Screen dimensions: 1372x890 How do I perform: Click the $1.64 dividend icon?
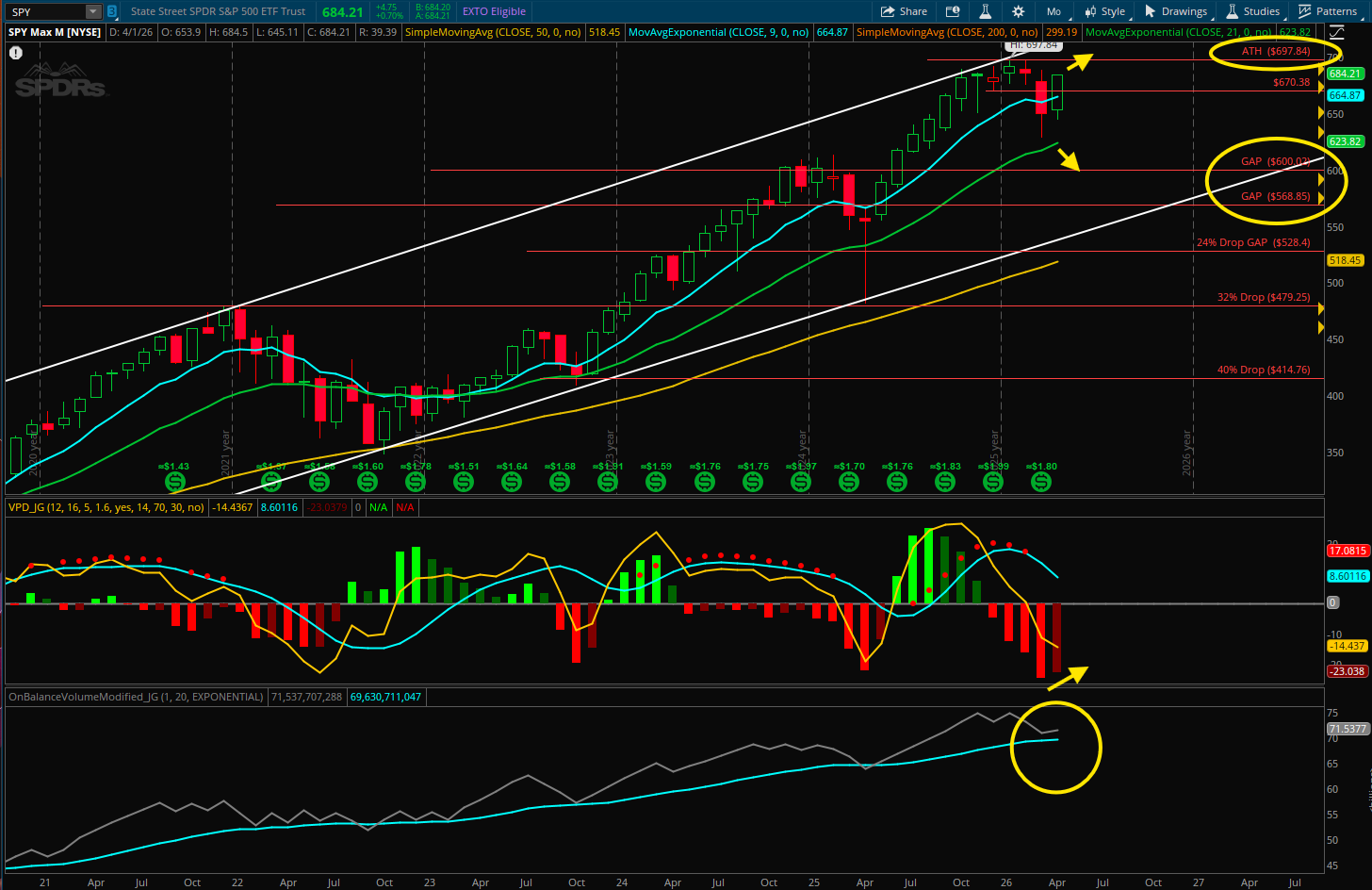[511, 482]
